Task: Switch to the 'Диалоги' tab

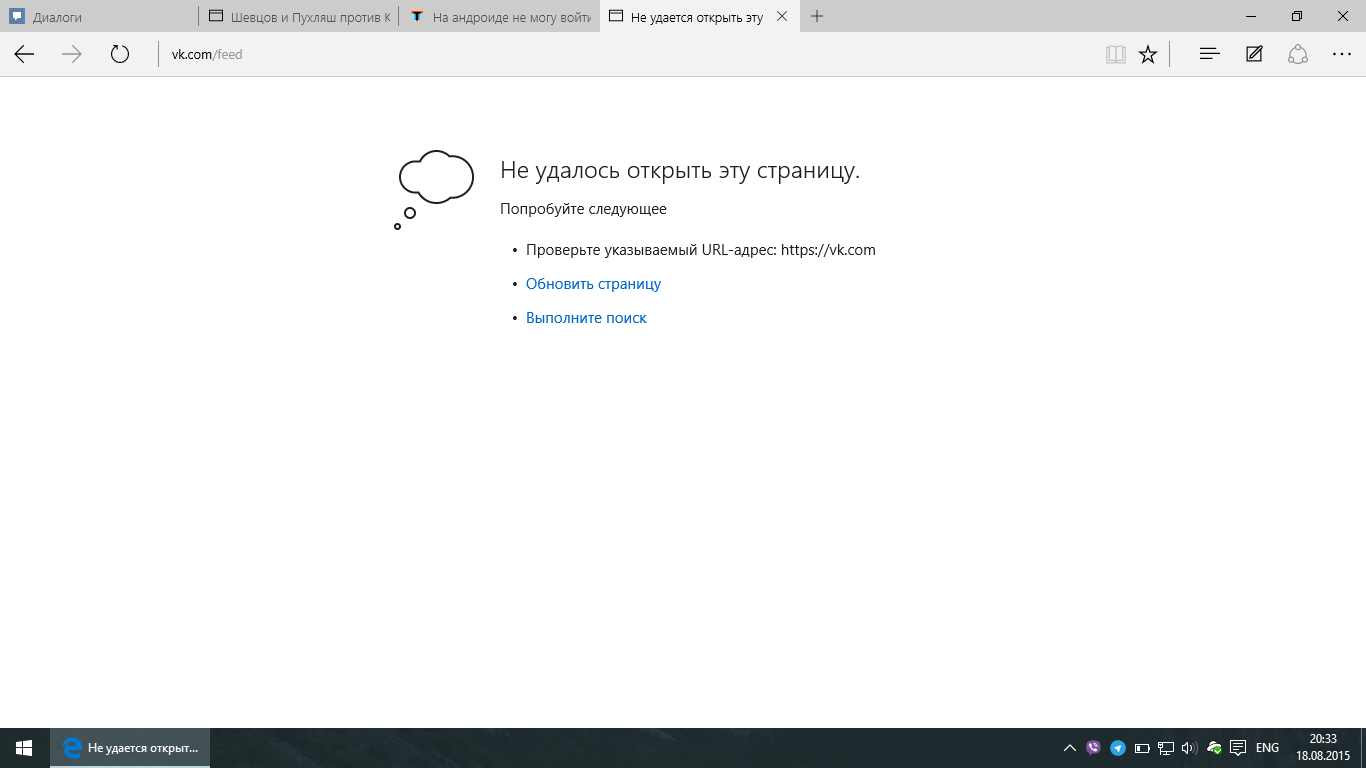Action: point(100,17)
